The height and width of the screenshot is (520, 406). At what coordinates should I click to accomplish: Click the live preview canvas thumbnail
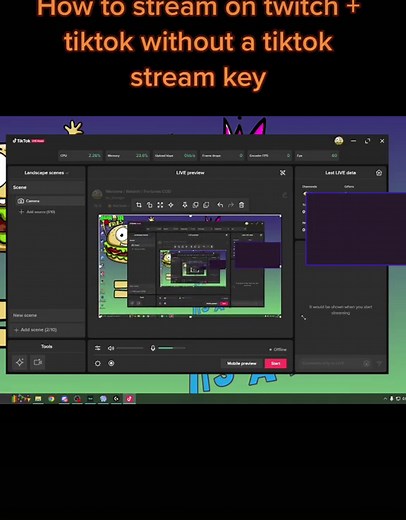pos(190,266)
